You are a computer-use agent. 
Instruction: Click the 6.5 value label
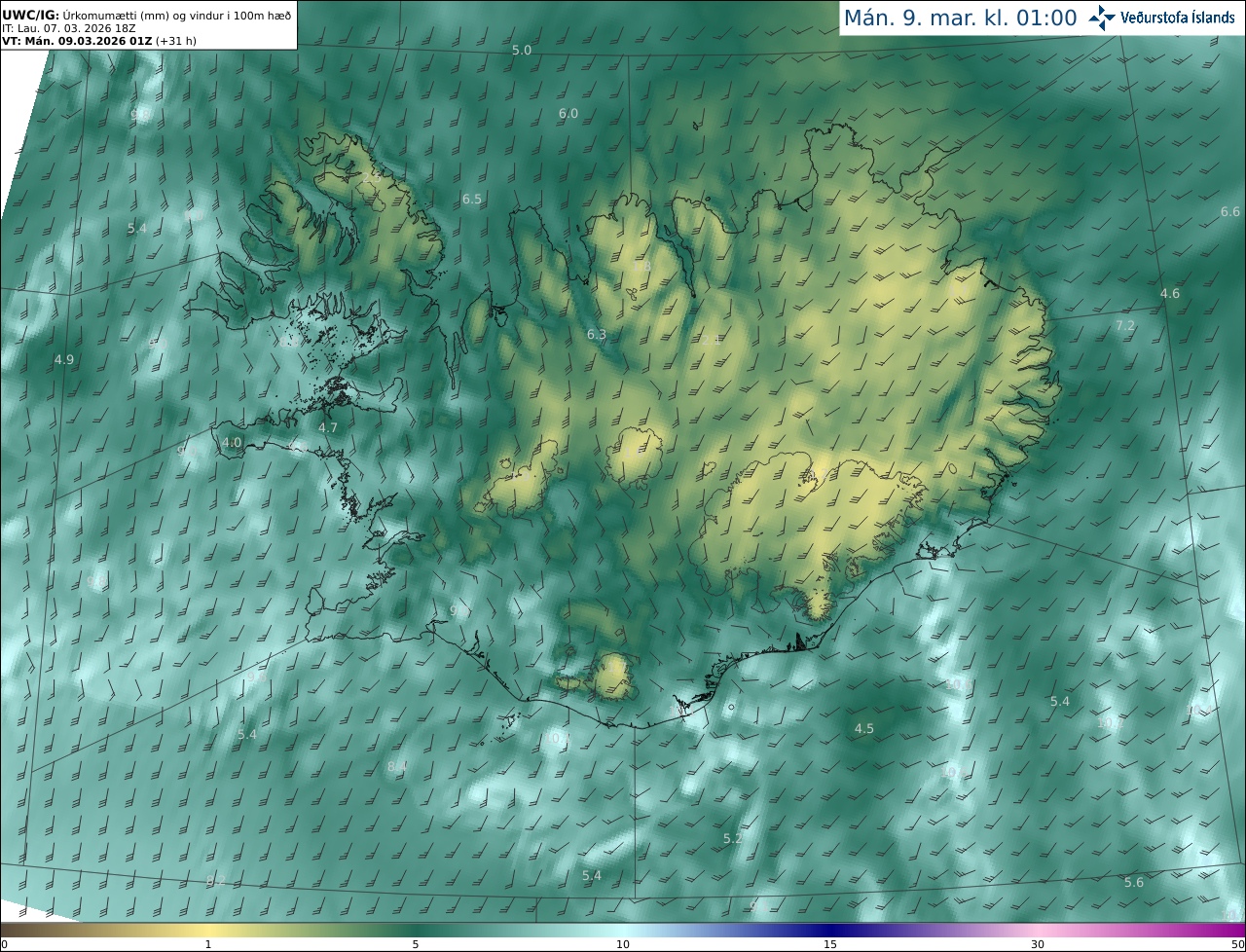472,199
